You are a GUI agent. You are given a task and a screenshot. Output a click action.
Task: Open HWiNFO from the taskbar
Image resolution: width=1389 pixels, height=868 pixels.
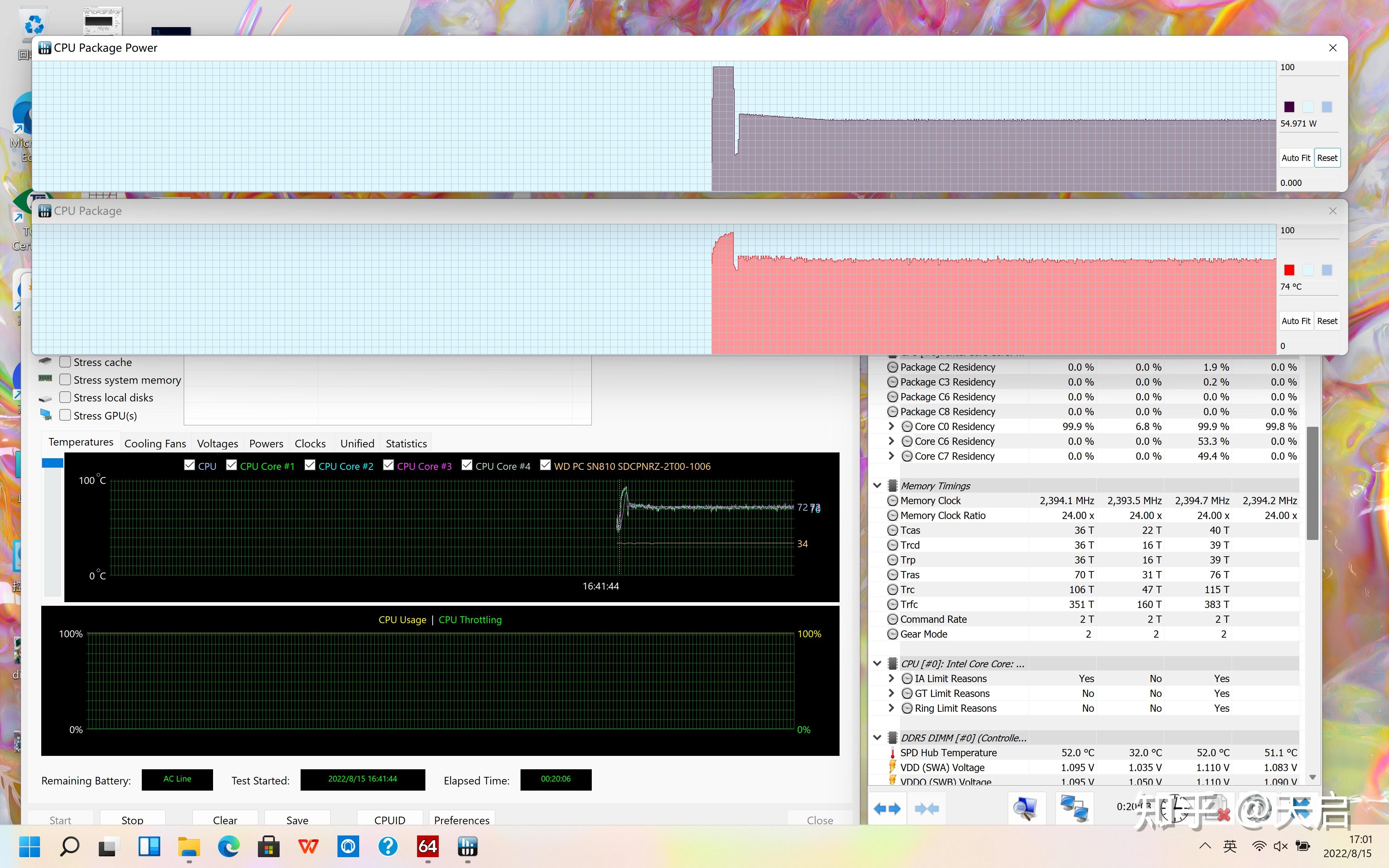click(467, 846)
